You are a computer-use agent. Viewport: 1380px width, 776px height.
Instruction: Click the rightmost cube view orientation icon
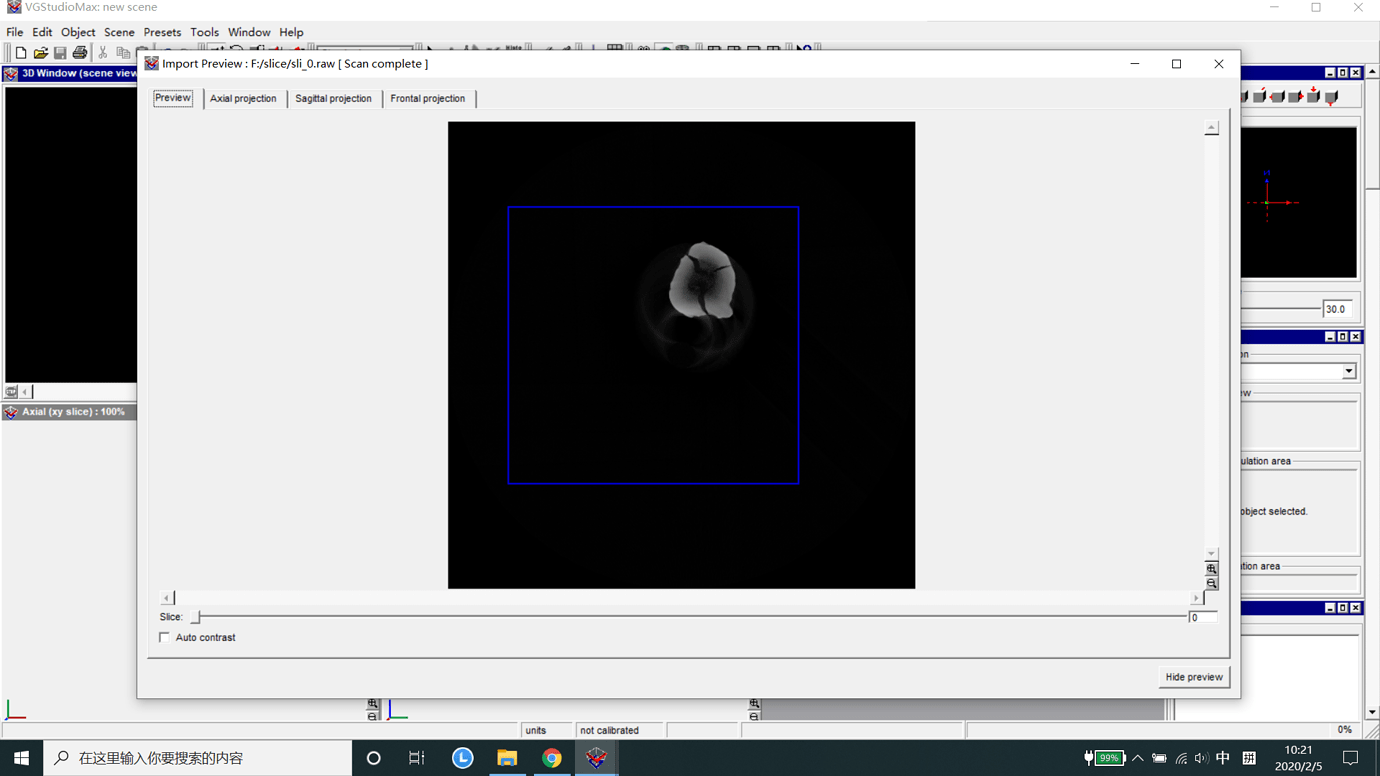1331,97
